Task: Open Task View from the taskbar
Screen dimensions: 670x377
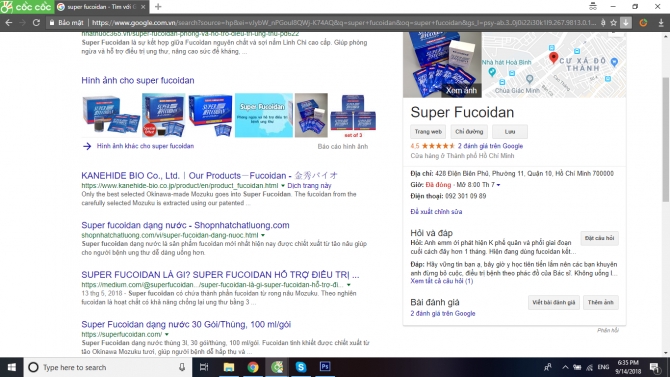Action: [x=204, y=367]
